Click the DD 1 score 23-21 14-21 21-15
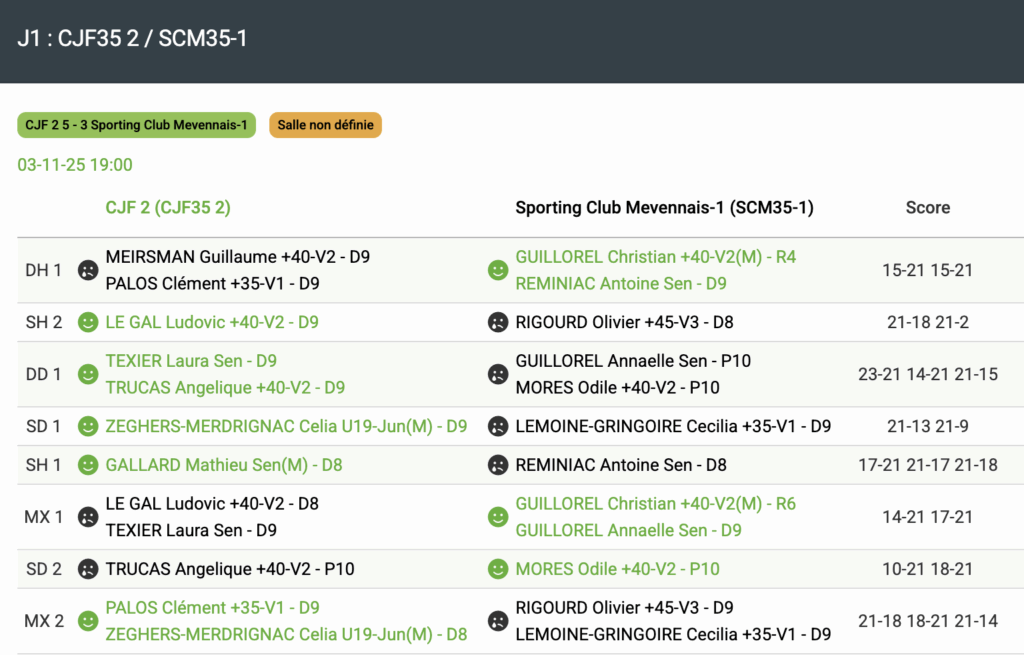This screenshot has height=655, width=1024. pos(927,374)
